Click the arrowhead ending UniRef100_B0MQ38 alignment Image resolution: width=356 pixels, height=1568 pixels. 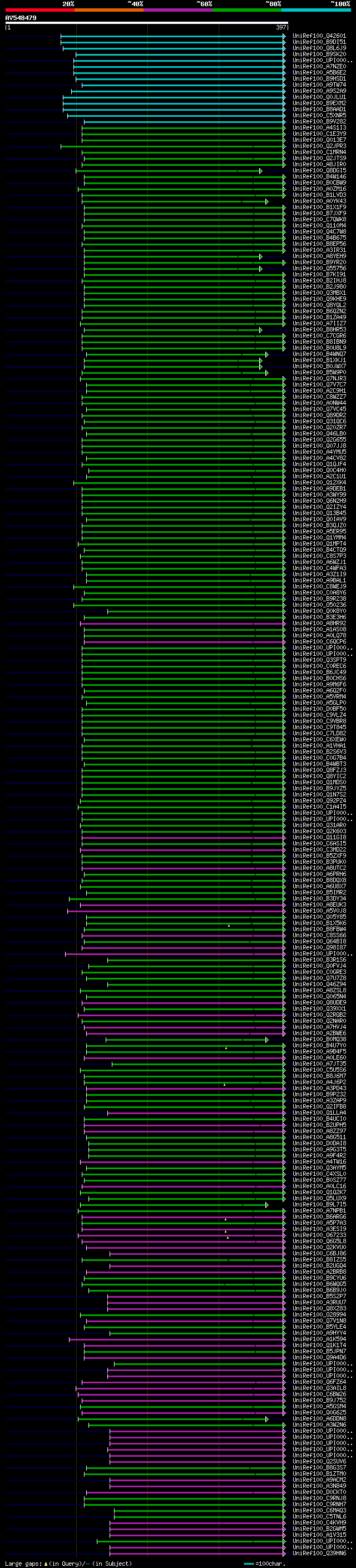tap(266, 1040)
